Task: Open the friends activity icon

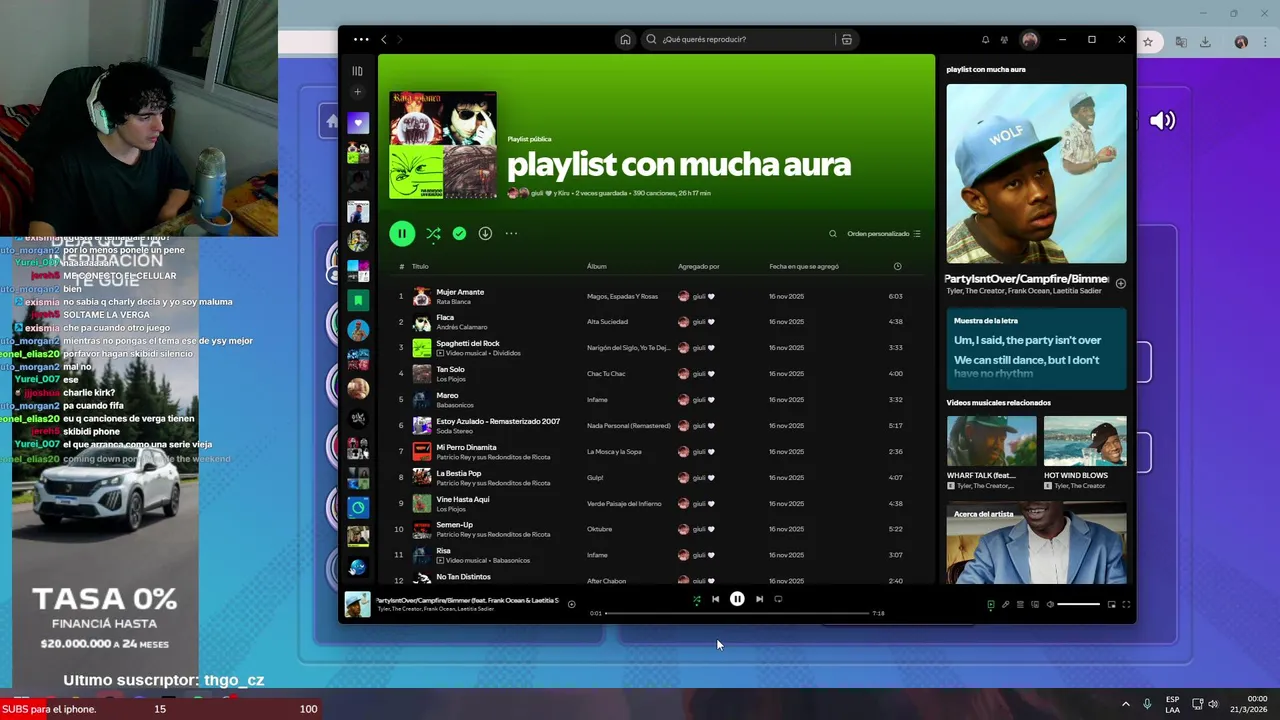Action: [x=1006, y=40]
